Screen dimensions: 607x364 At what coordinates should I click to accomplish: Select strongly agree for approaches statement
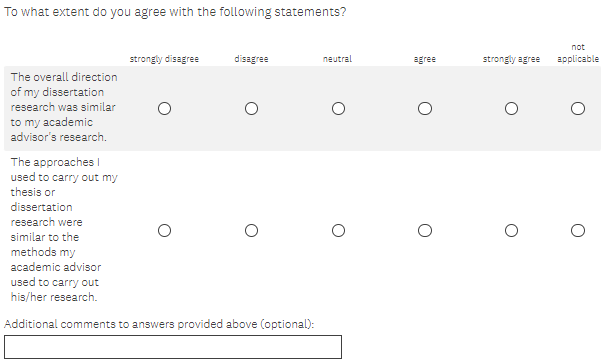[511, 230]
